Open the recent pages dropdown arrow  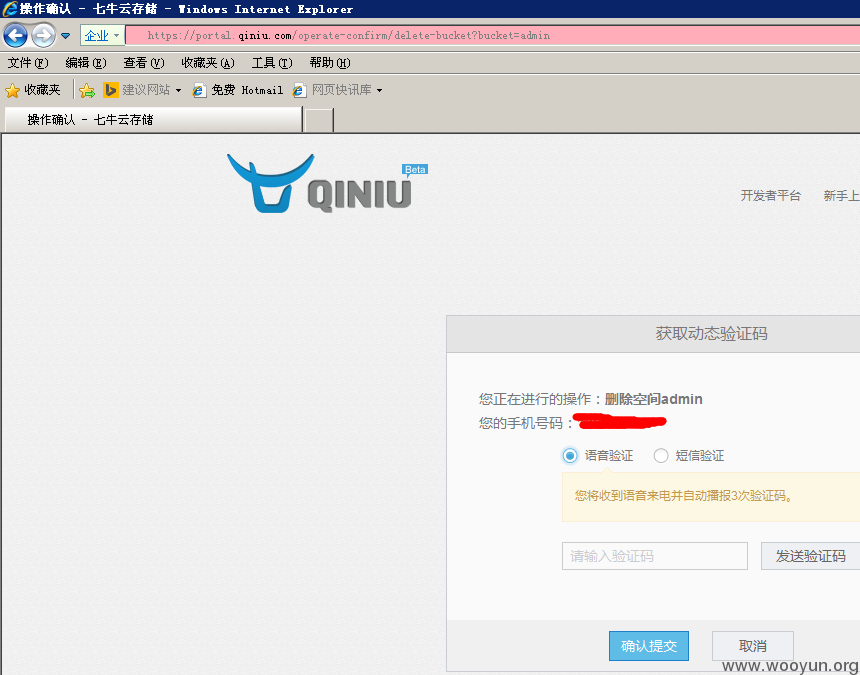[x=66, y=36]
